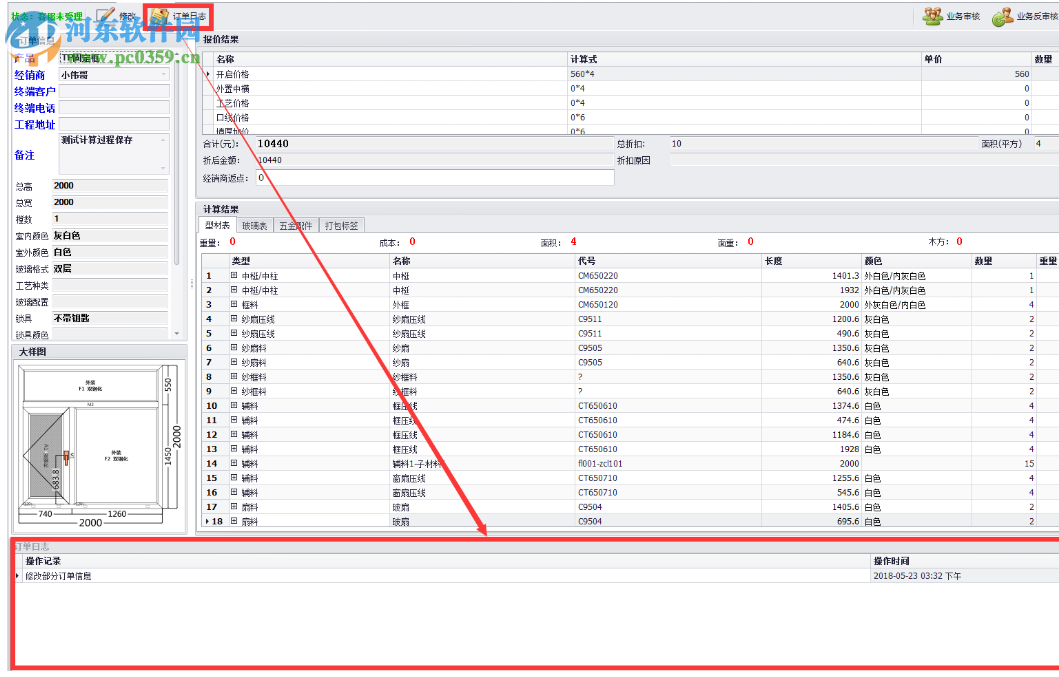
Task: Click the 室内颜色 field 灰白色
Action: [x=109, y=236]
